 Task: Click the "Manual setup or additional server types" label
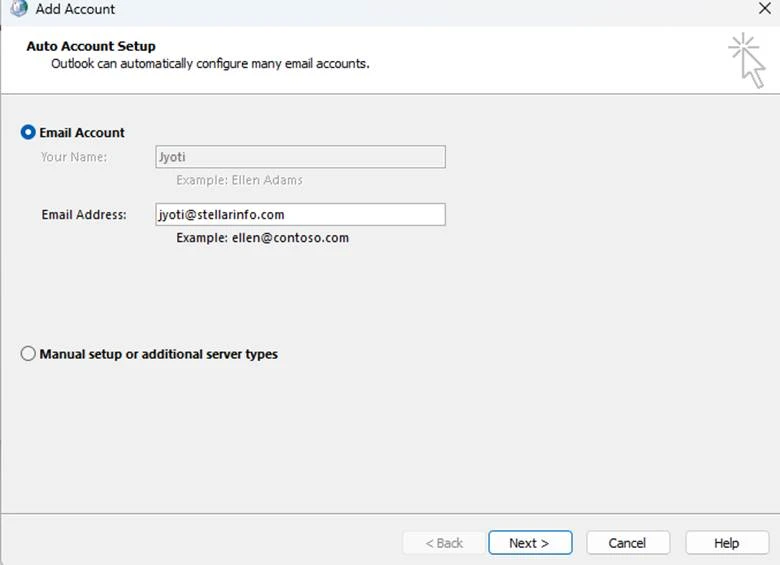158,354
